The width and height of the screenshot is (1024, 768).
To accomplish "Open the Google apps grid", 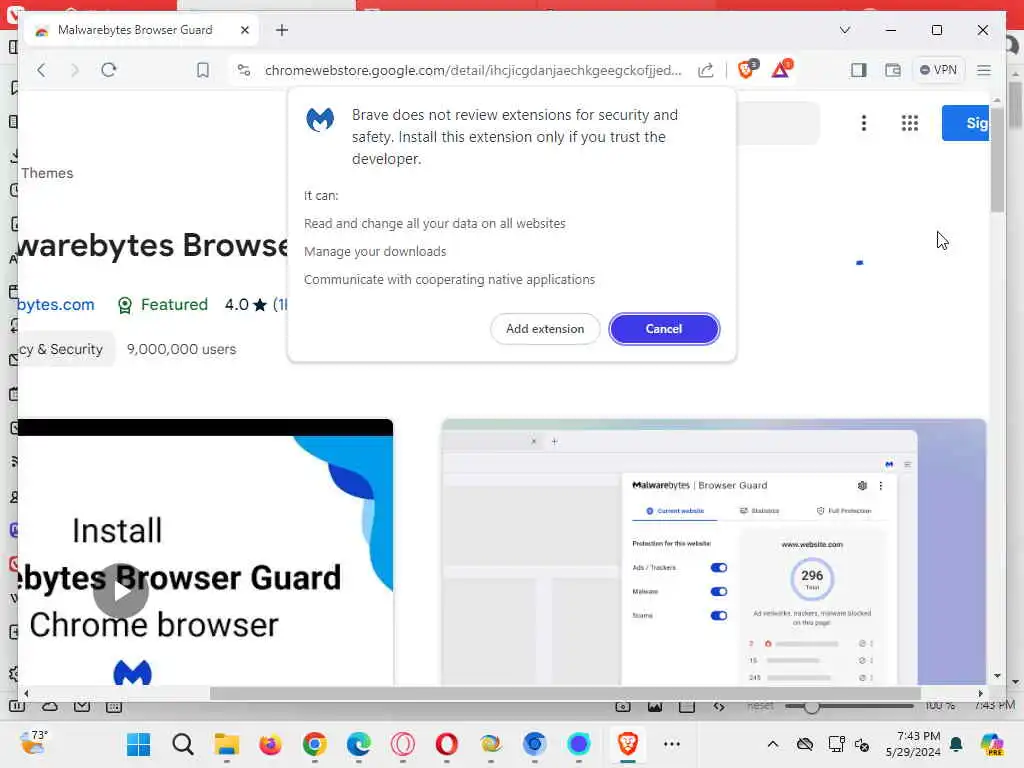I will coord(910,123).
